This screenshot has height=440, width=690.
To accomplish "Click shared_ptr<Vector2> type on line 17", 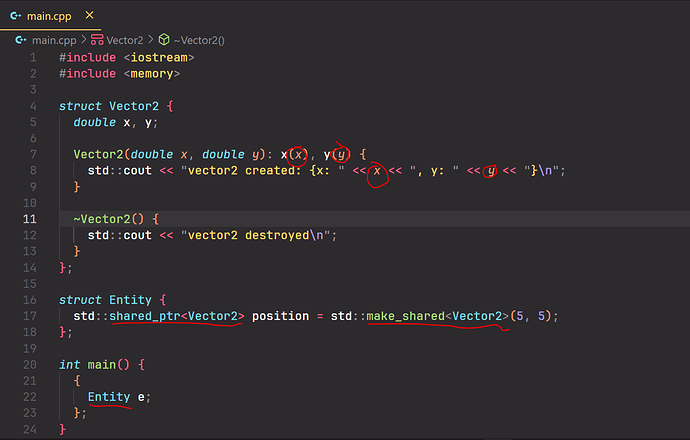I will click(x=176, y=316).
